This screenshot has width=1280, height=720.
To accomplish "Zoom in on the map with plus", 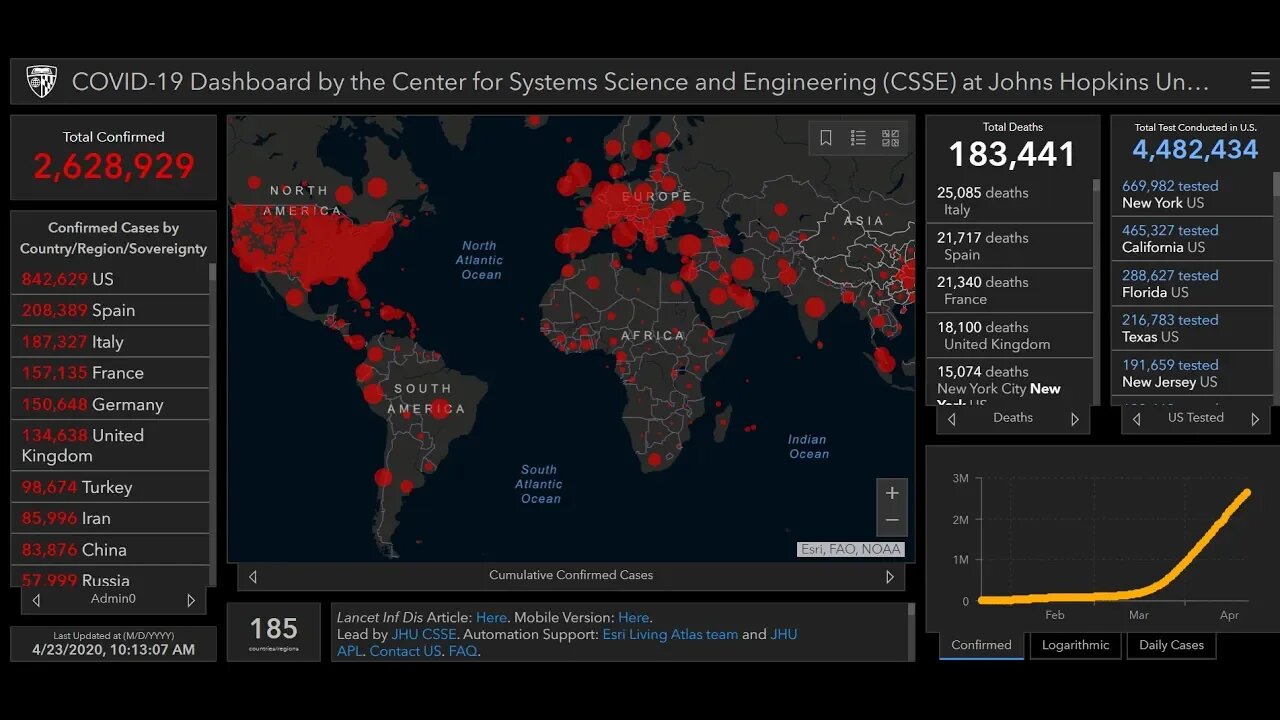I will point(892,493).
